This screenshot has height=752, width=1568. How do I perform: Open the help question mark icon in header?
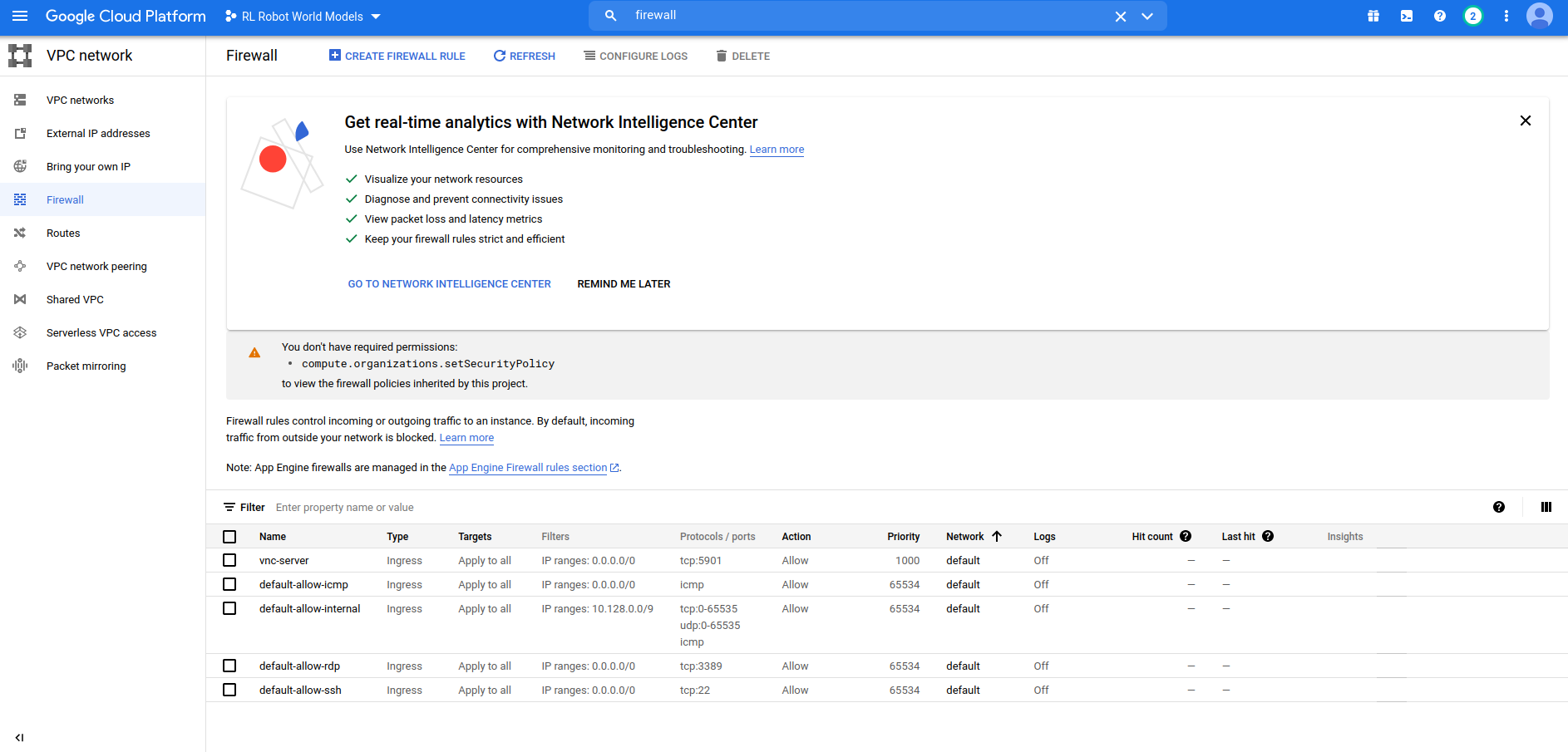(1440, 16)
